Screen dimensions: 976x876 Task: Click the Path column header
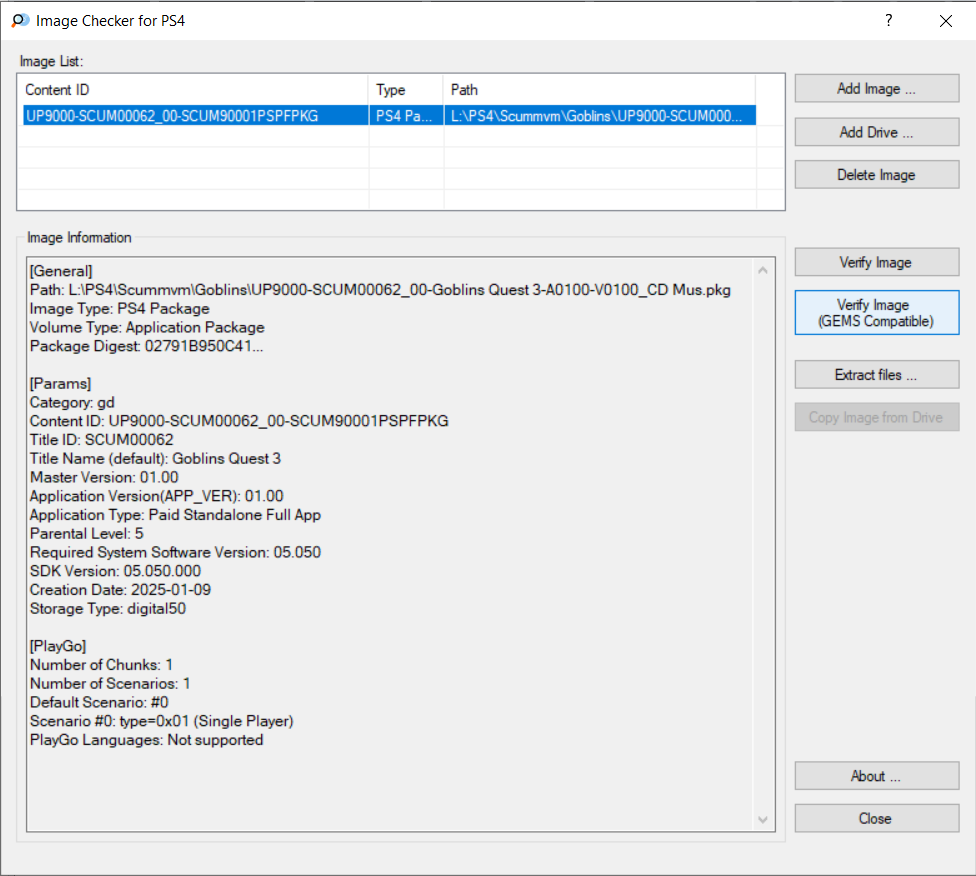tap(599, 90)
